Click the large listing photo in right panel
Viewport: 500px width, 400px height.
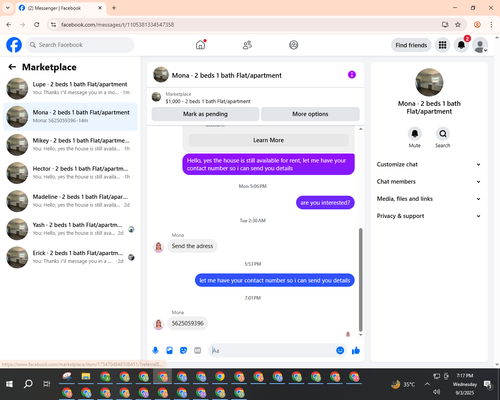(x=429, y=82)
